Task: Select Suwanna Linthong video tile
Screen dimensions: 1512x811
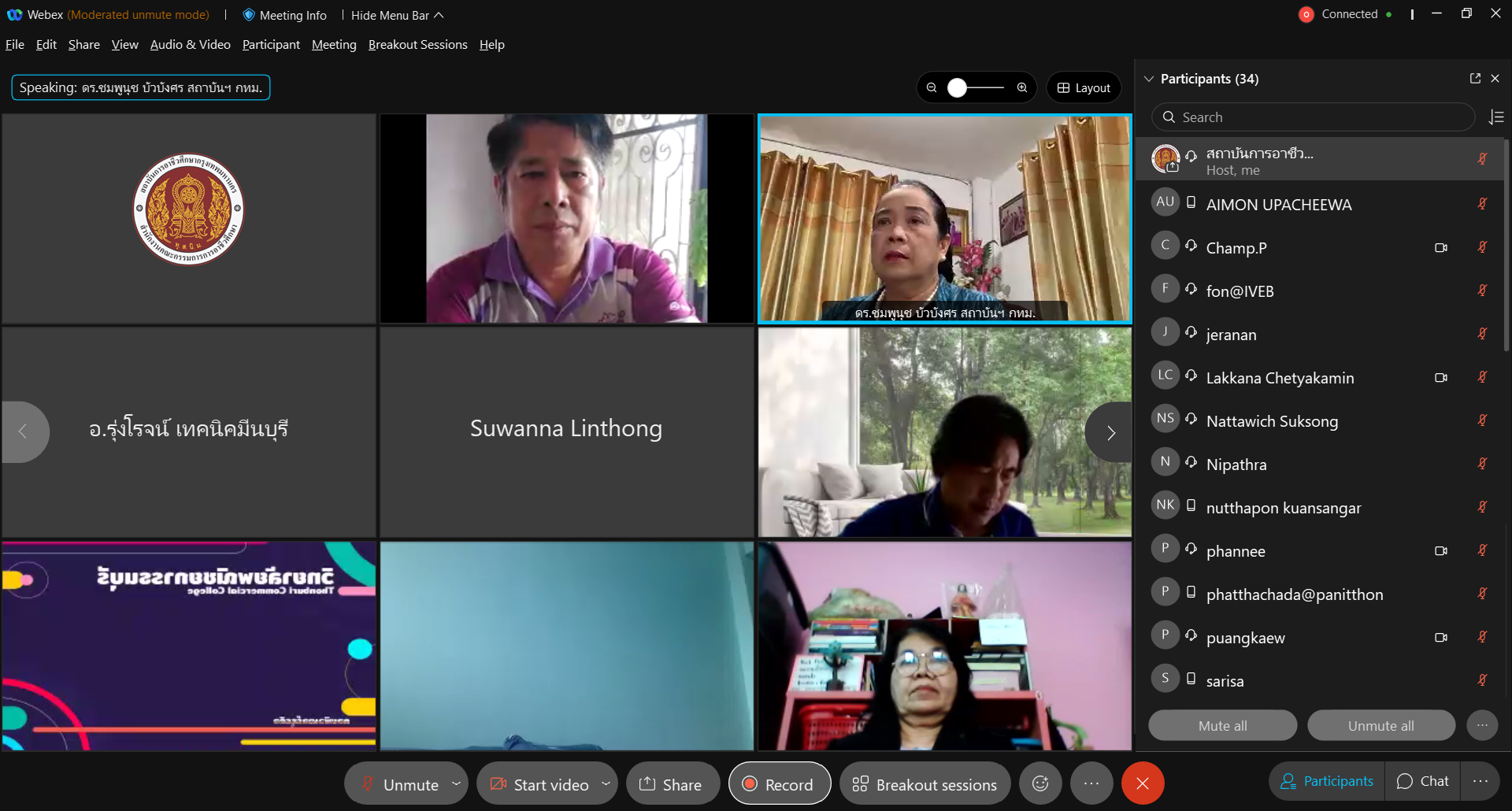Action: pyautogui.click(x=567, y=432)
